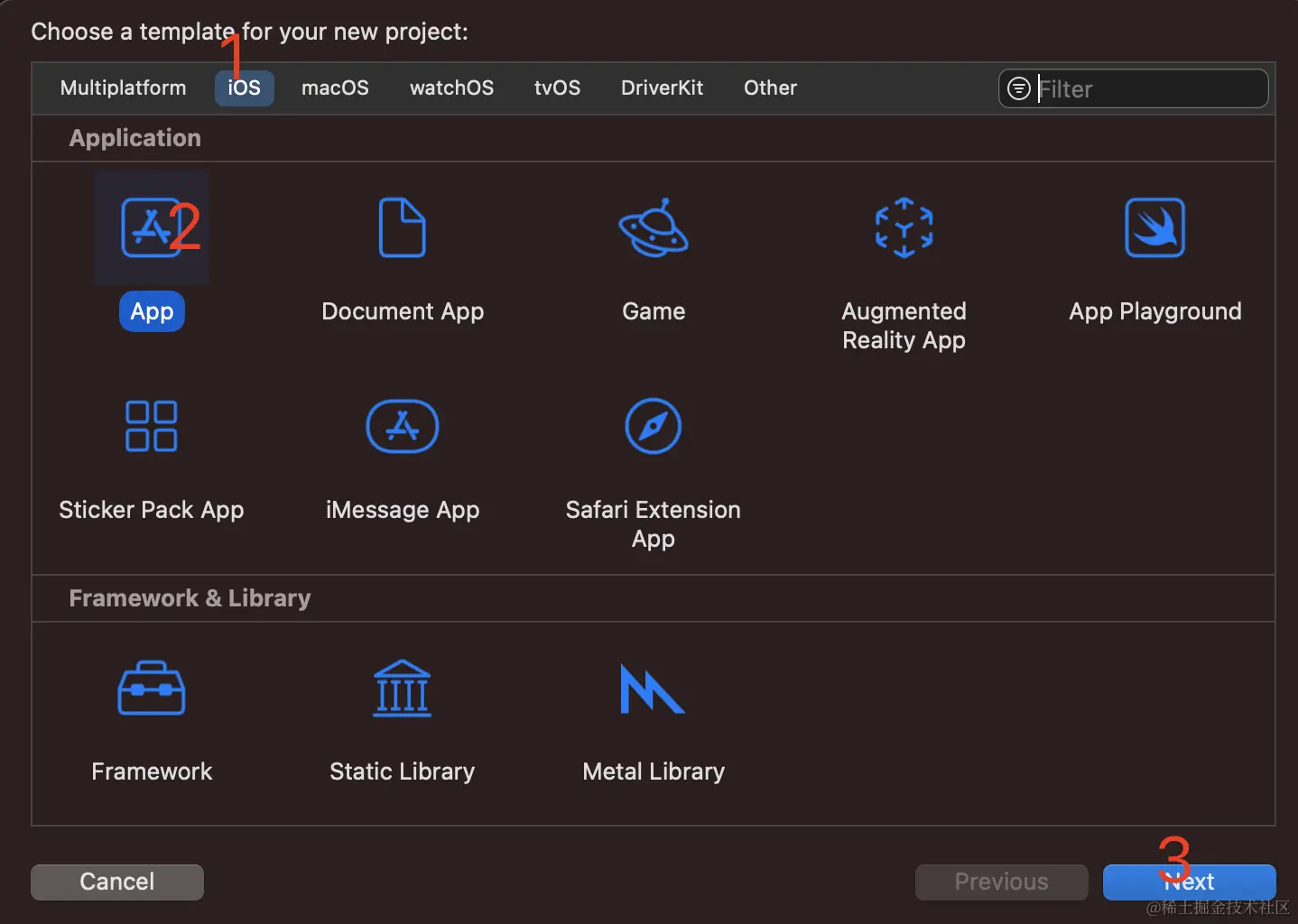Click the Static Library label
The height and width of the screenshot is (924, 1298).
pyautogui.click(x=403, y=772)
